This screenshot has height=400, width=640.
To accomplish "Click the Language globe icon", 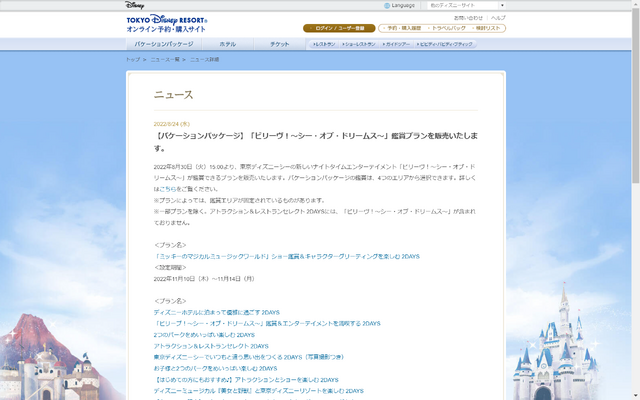I will 387,6.
